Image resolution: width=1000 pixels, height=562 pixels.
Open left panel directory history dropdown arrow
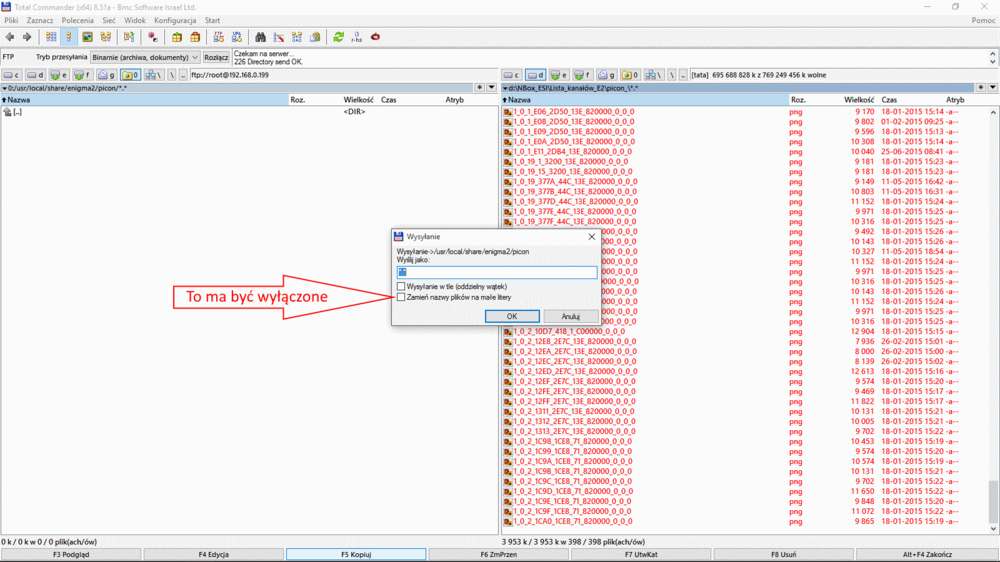pyautogui.click(x=490, y=88)
